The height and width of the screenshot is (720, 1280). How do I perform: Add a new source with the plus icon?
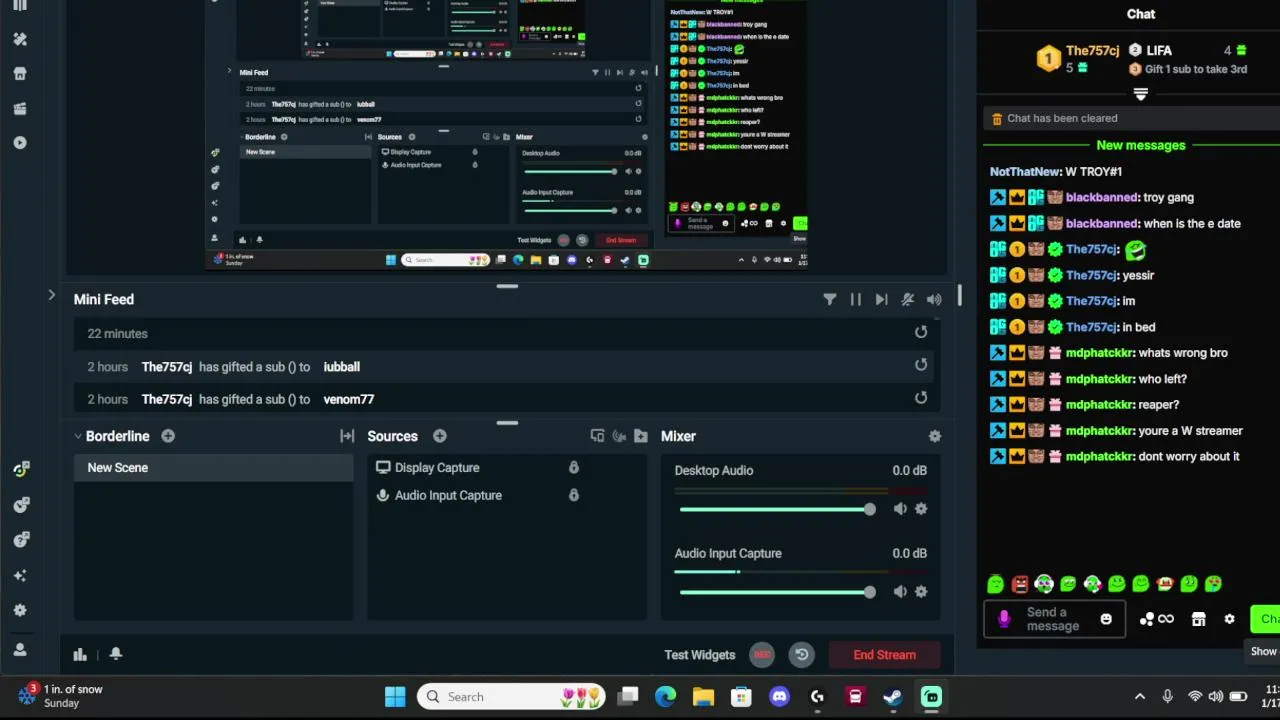[x=440, y=436]
